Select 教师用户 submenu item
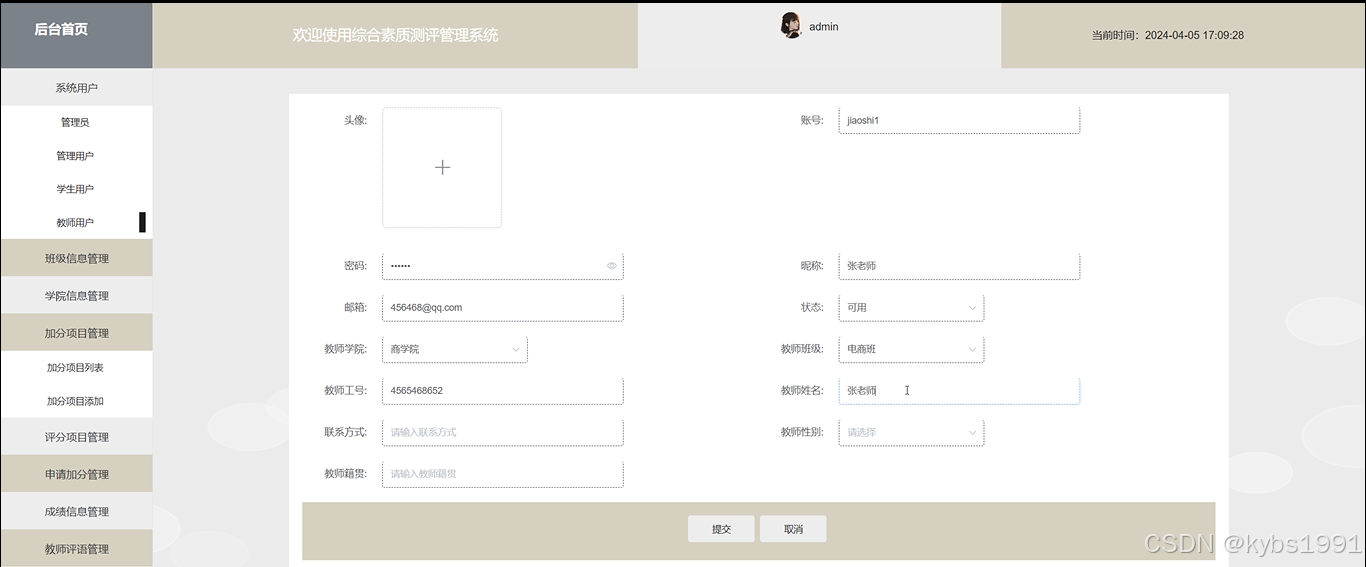Viewport: 1366px width, 567px height. pos(76,222)
